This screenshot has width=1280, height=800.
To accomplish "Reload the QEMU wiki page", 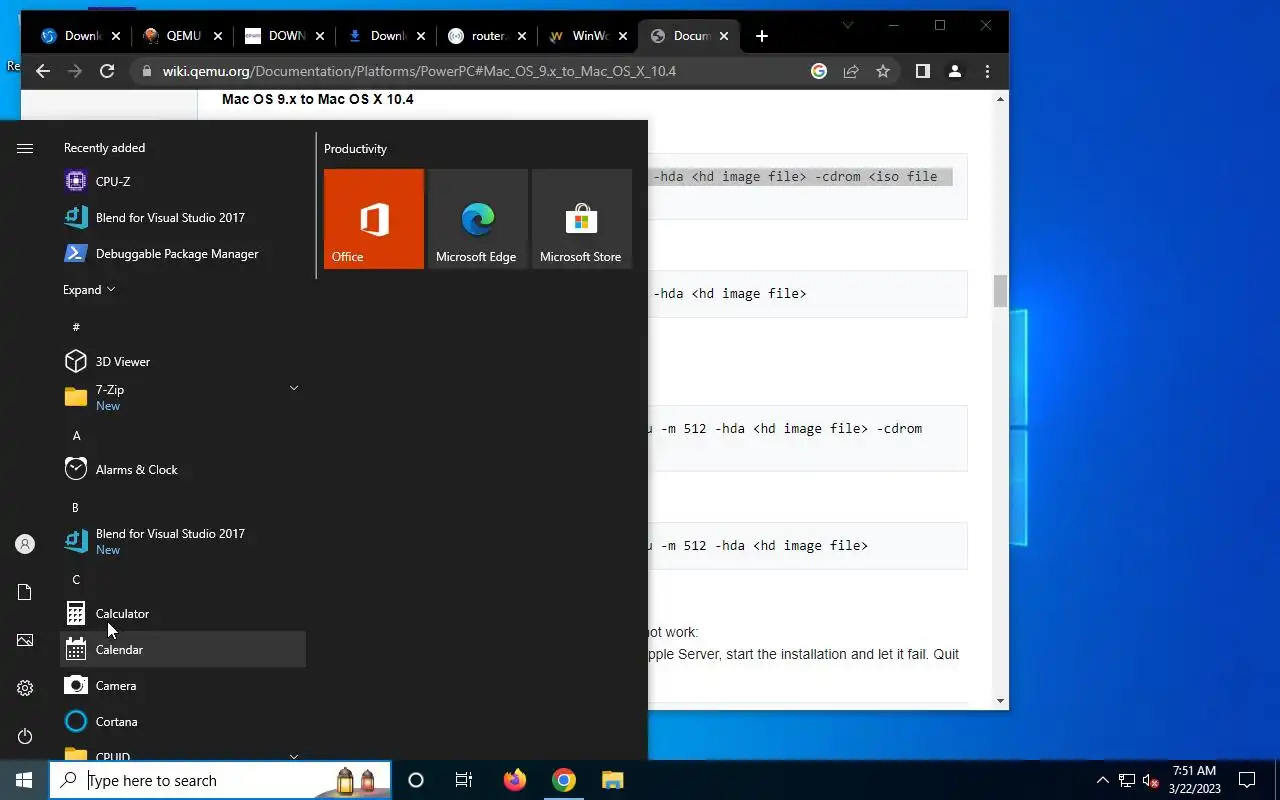I will pos(107,71).
